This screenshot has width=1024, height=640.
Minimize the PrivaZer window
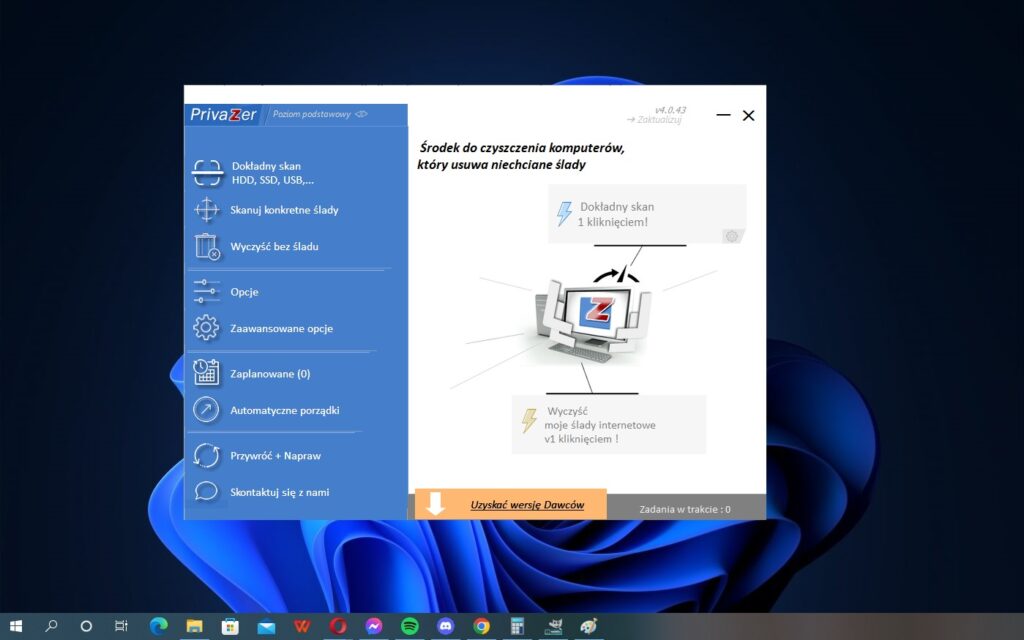pos(723,115)
